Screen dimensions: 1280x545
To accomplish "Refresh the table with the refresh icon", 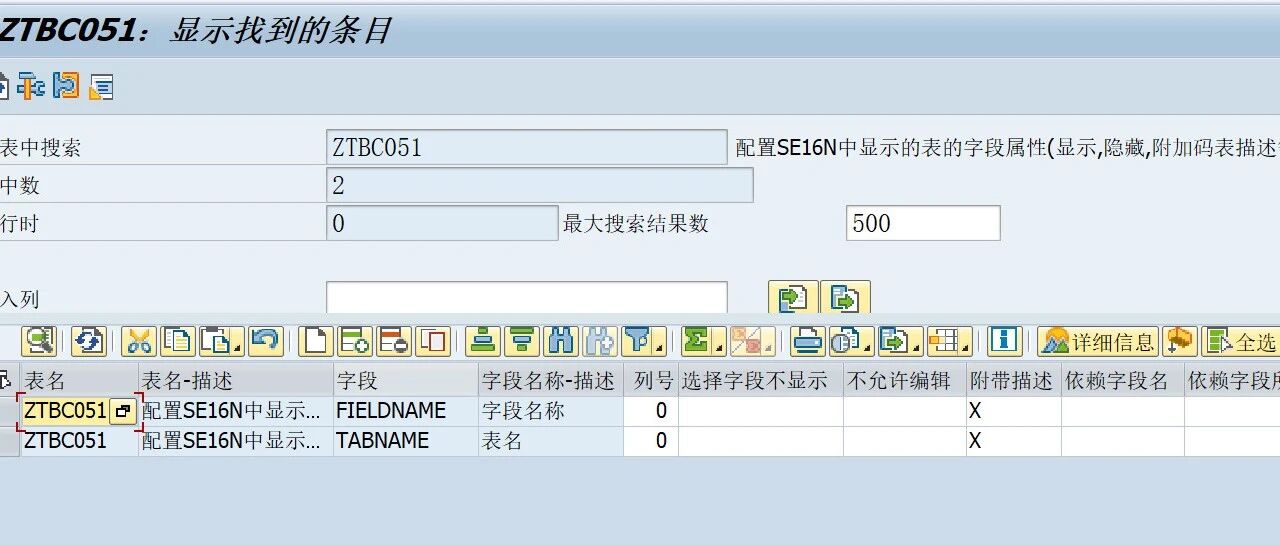I will (89, 341).
